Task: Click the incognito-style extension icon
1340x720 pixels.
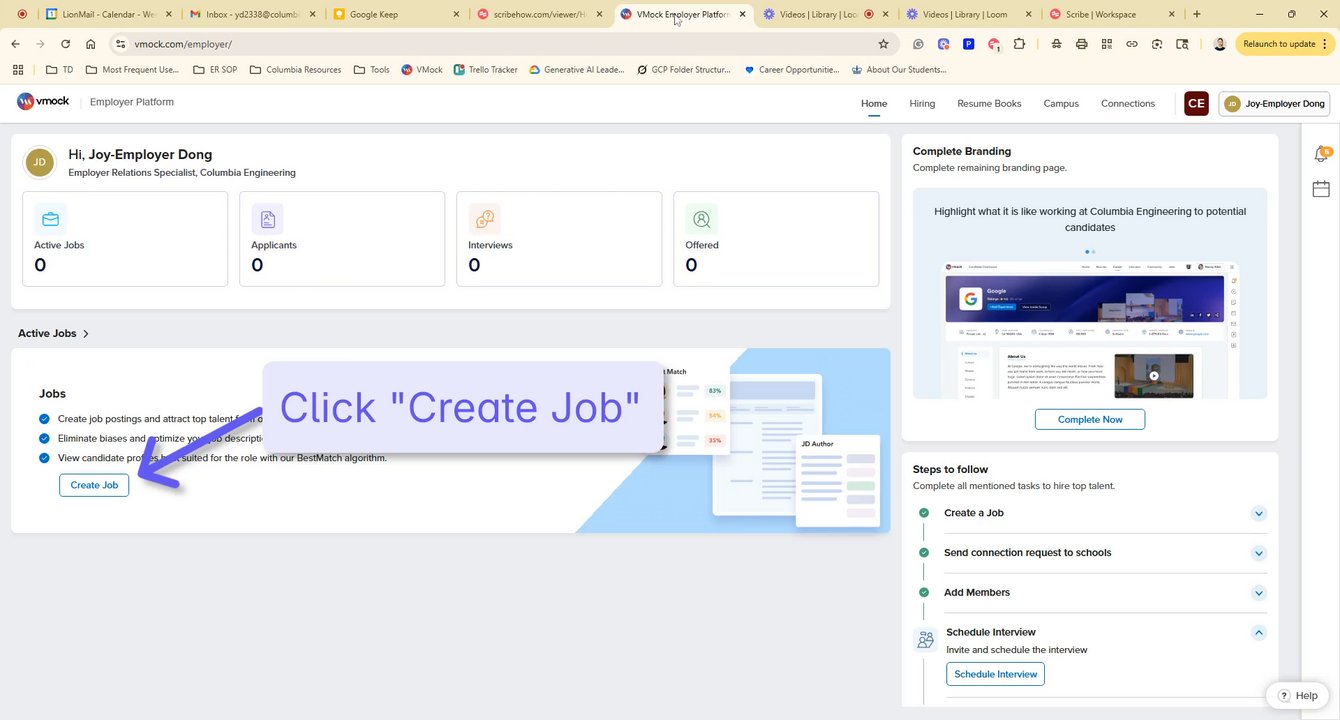Action: pyautogui.click(x=1056, y=44)
